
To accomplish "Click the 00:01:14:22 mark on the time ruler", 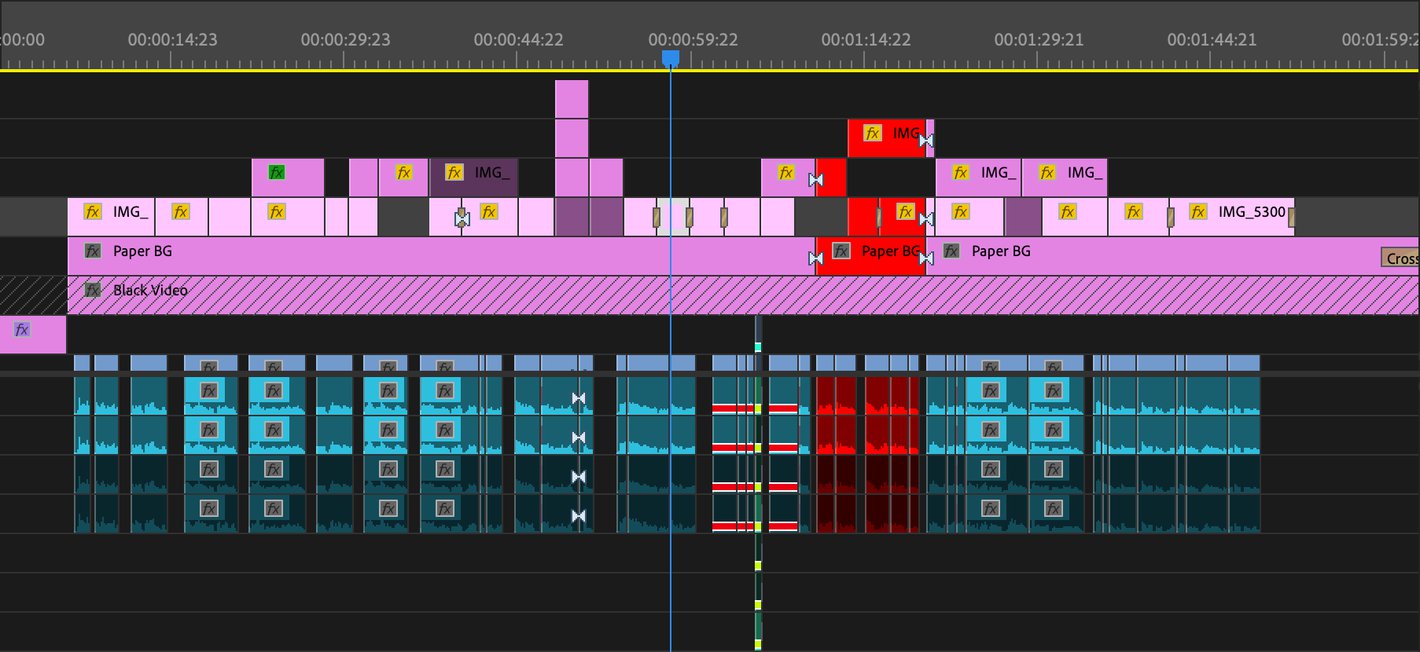I will pos(866,40).
